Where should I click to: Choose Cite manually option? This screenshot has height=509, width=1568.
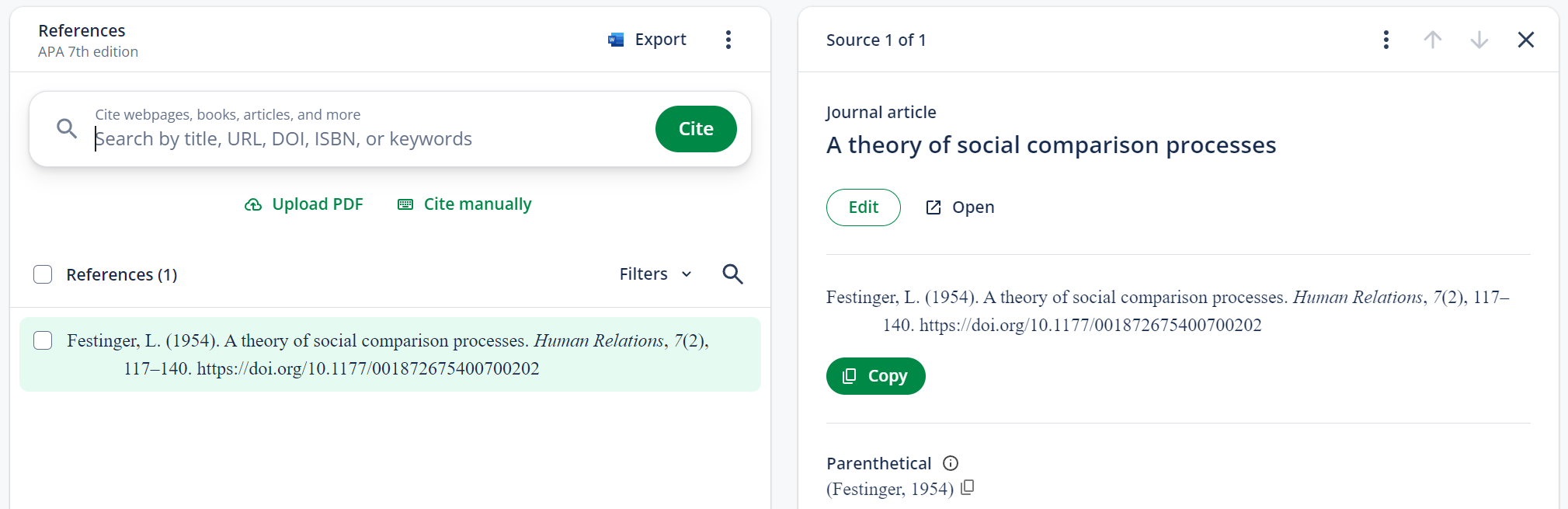click(x=464, y=204)
